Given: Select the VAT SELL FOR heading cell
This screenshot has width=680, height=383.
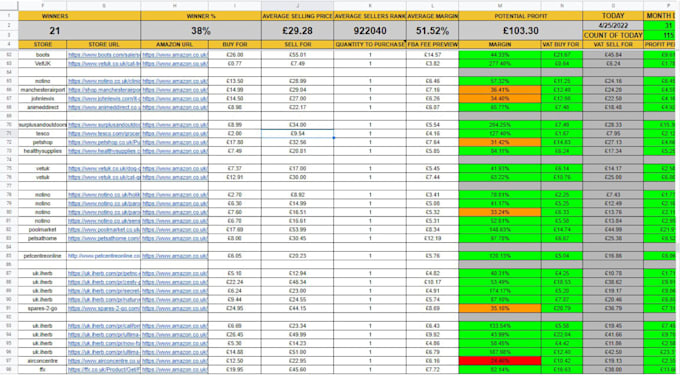Looking at the screenshot, I should coord(613,45).
